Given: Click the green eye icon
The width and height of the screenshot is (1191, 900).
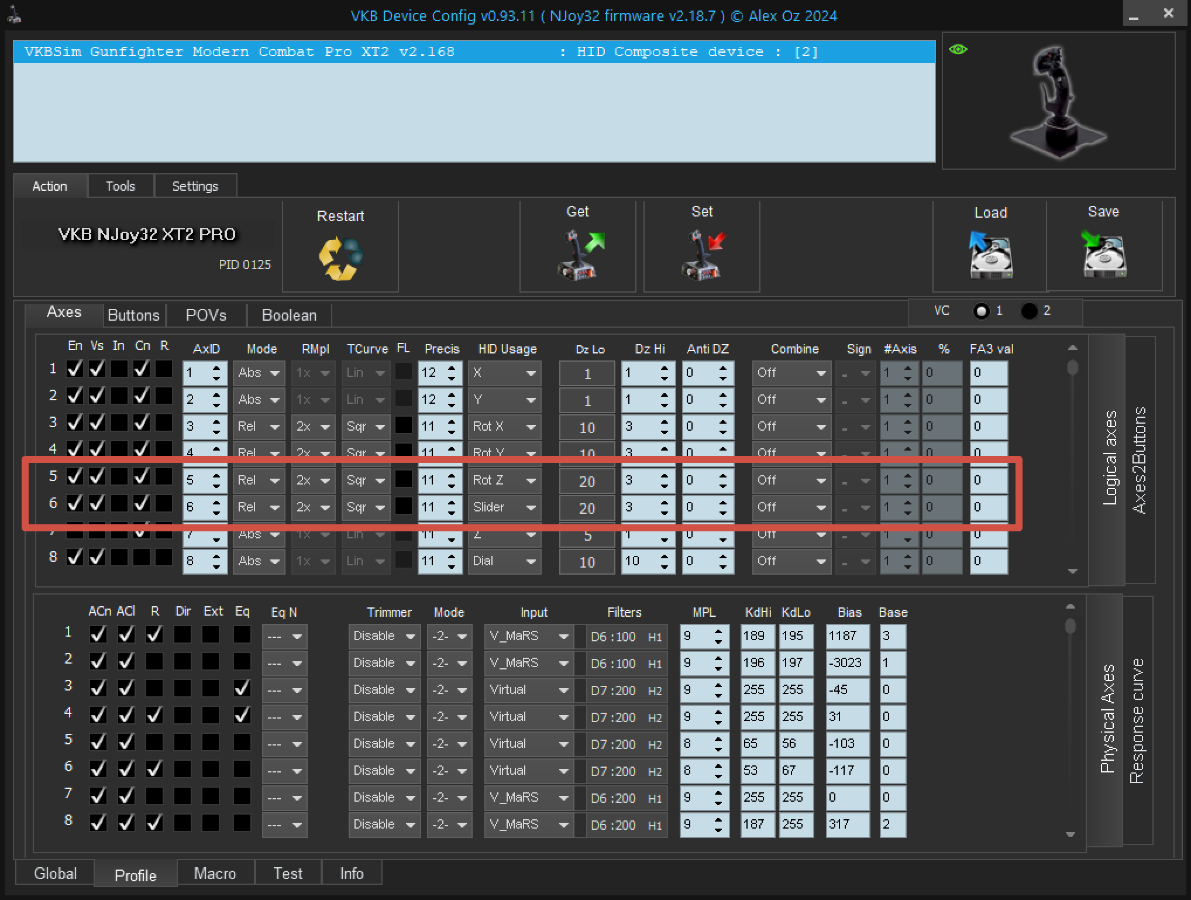Looking at the screenshot, I should [958, 49].
